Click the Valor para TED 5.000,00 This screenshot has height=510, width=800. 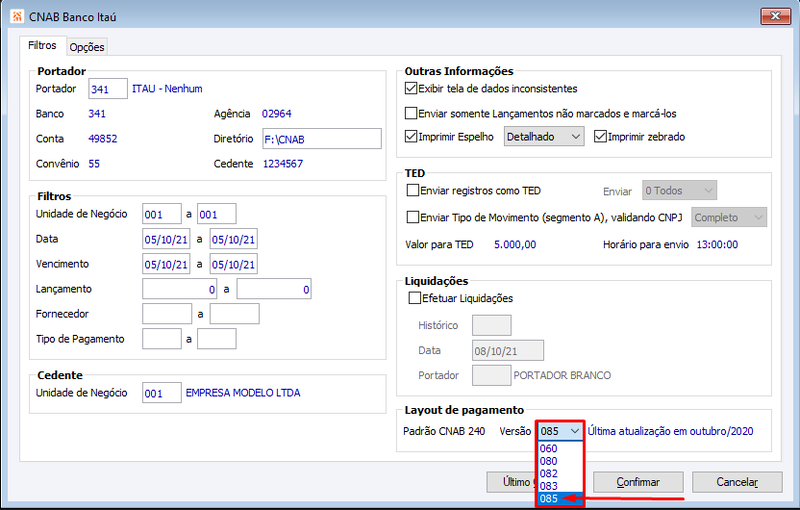tap(515, 245)
